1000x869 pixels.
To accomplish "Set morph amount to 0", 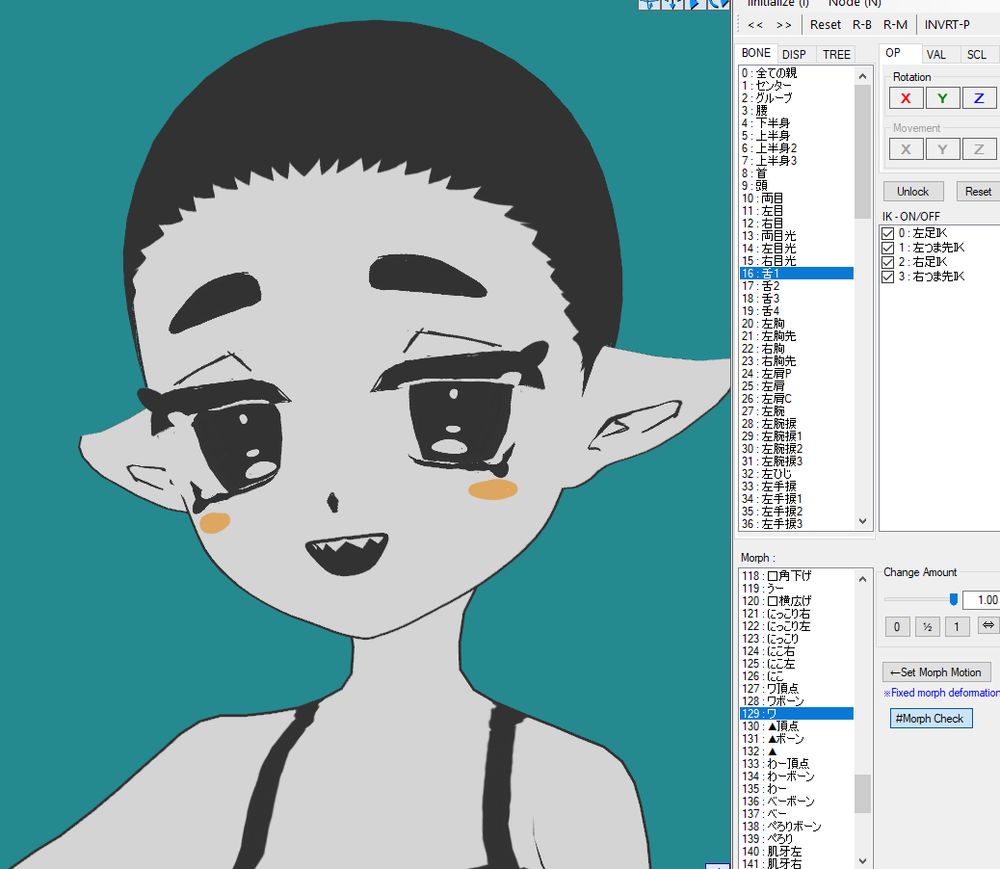I will [x=896, y=626].
